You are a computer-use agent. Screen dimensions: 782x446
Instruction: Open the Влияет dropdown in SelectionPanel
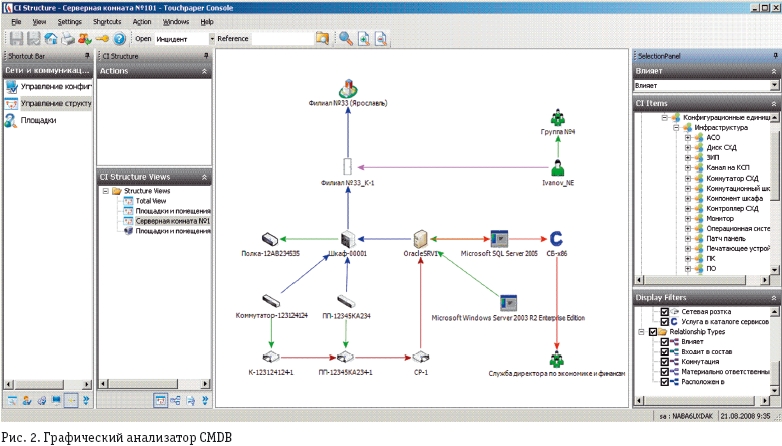pyautogui.click(x=774, y=86)
